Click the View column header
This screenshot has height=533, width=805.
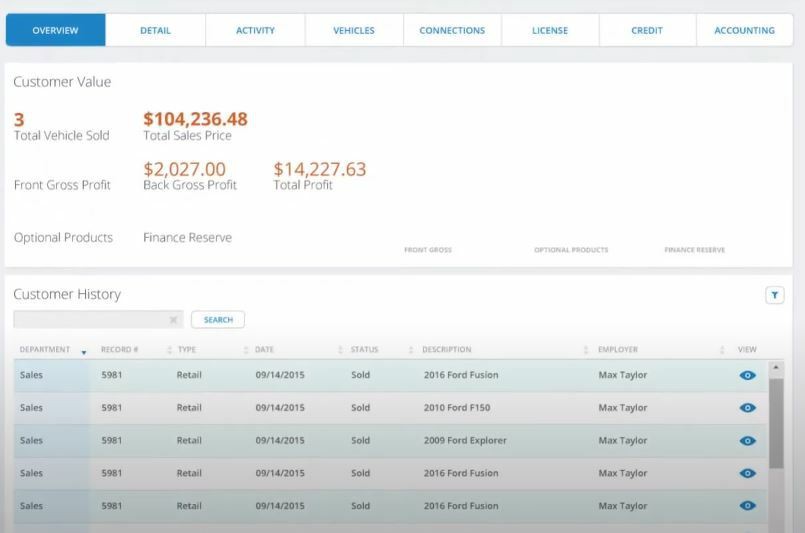click(747, 350)
